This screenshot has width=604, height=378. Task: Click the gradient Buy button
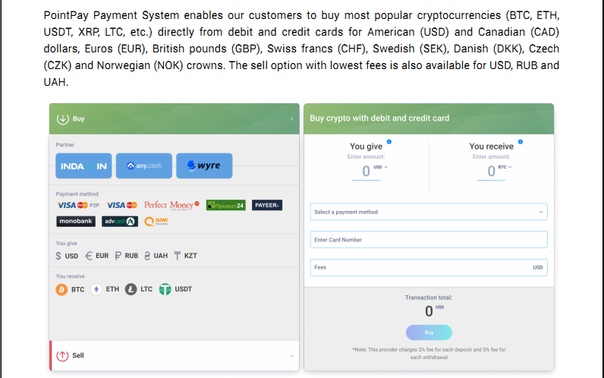429,333
